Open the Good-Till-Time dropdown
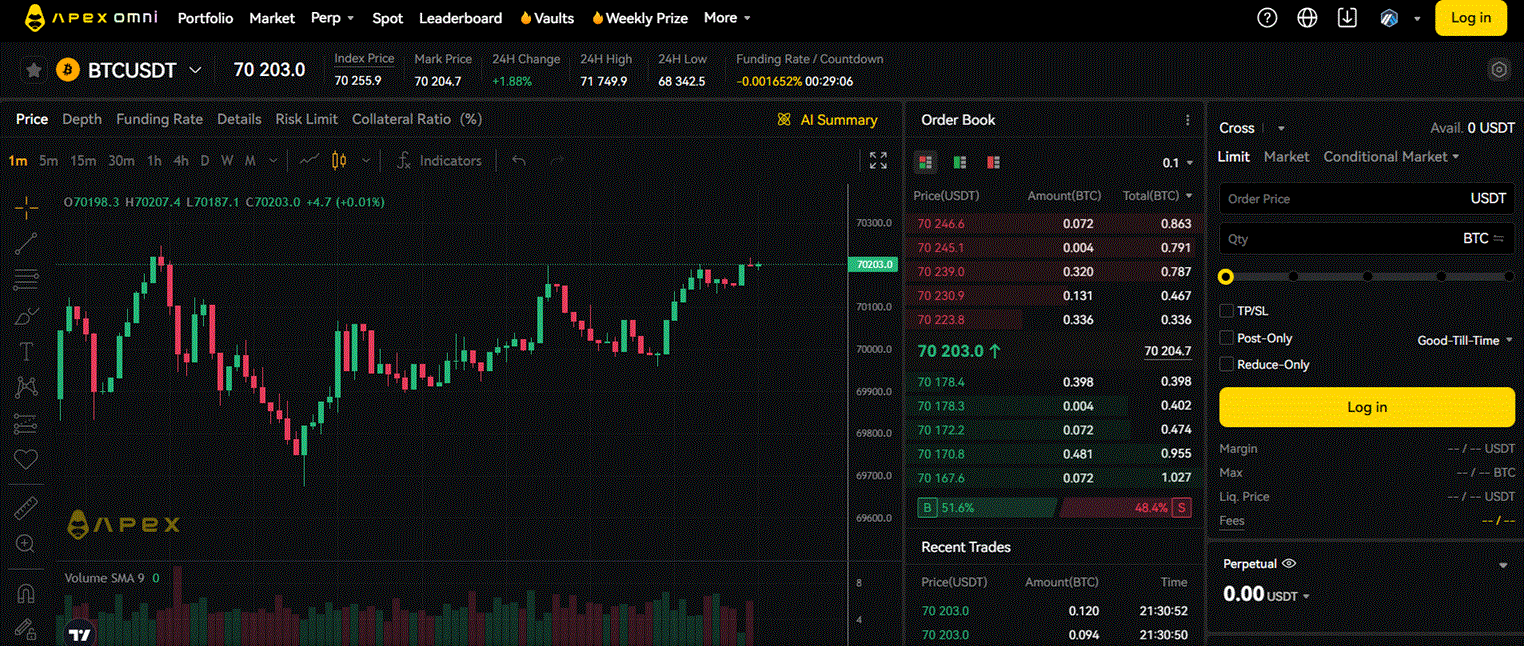1524x646 pixels. pos(1464,340)
